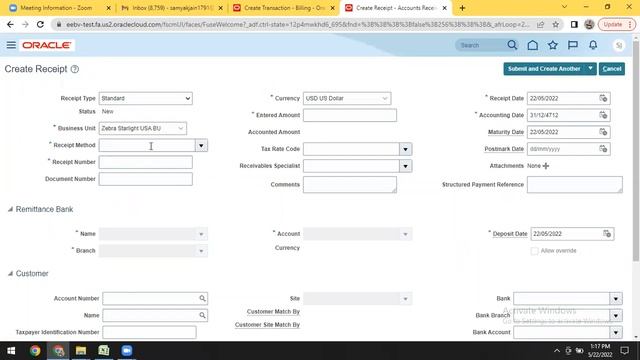Expand the Bank Account dropdown arrow
The height and width of the screenshot is (360, 640).
coord(616,333)
